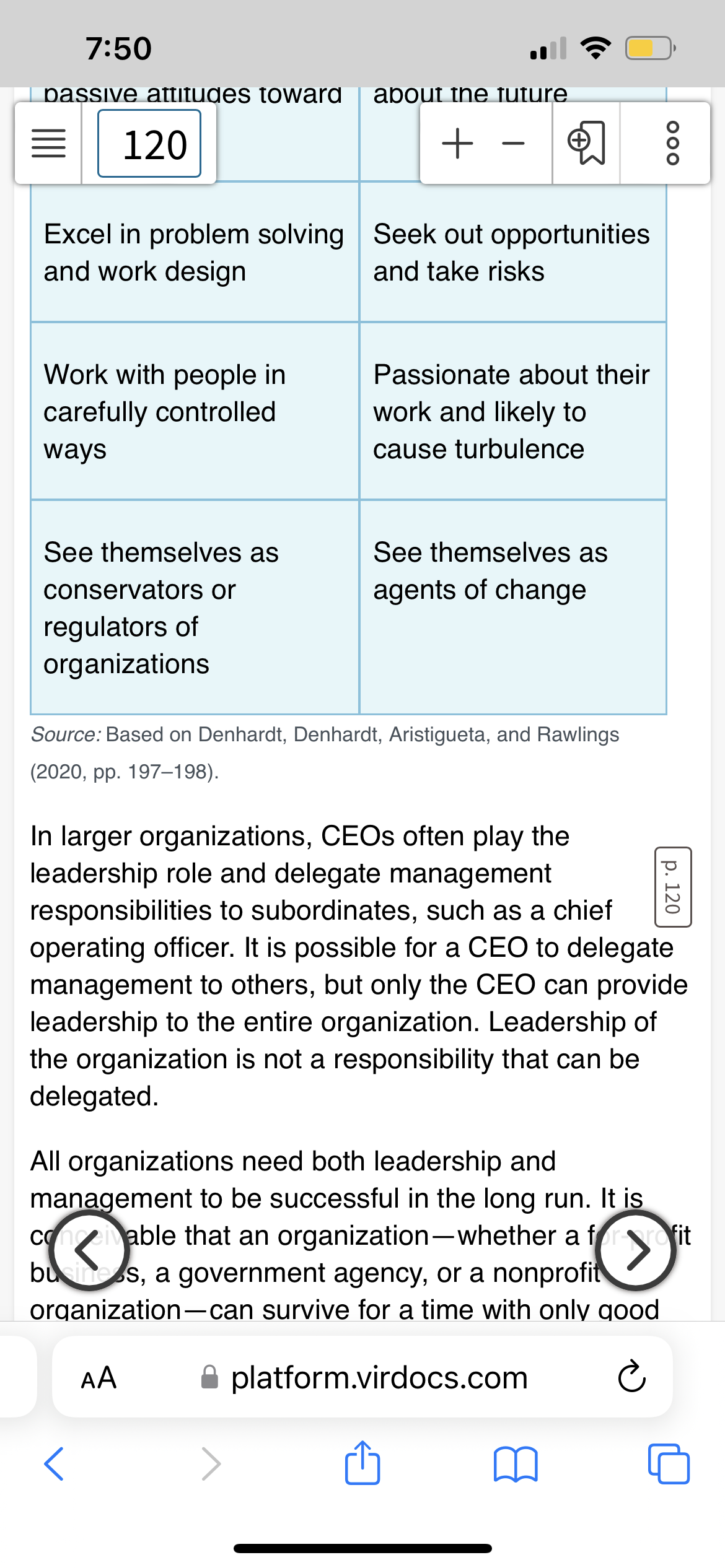
Task: Select the 'See themselves as agents of change' cell
Action: (x=513, y=607)
